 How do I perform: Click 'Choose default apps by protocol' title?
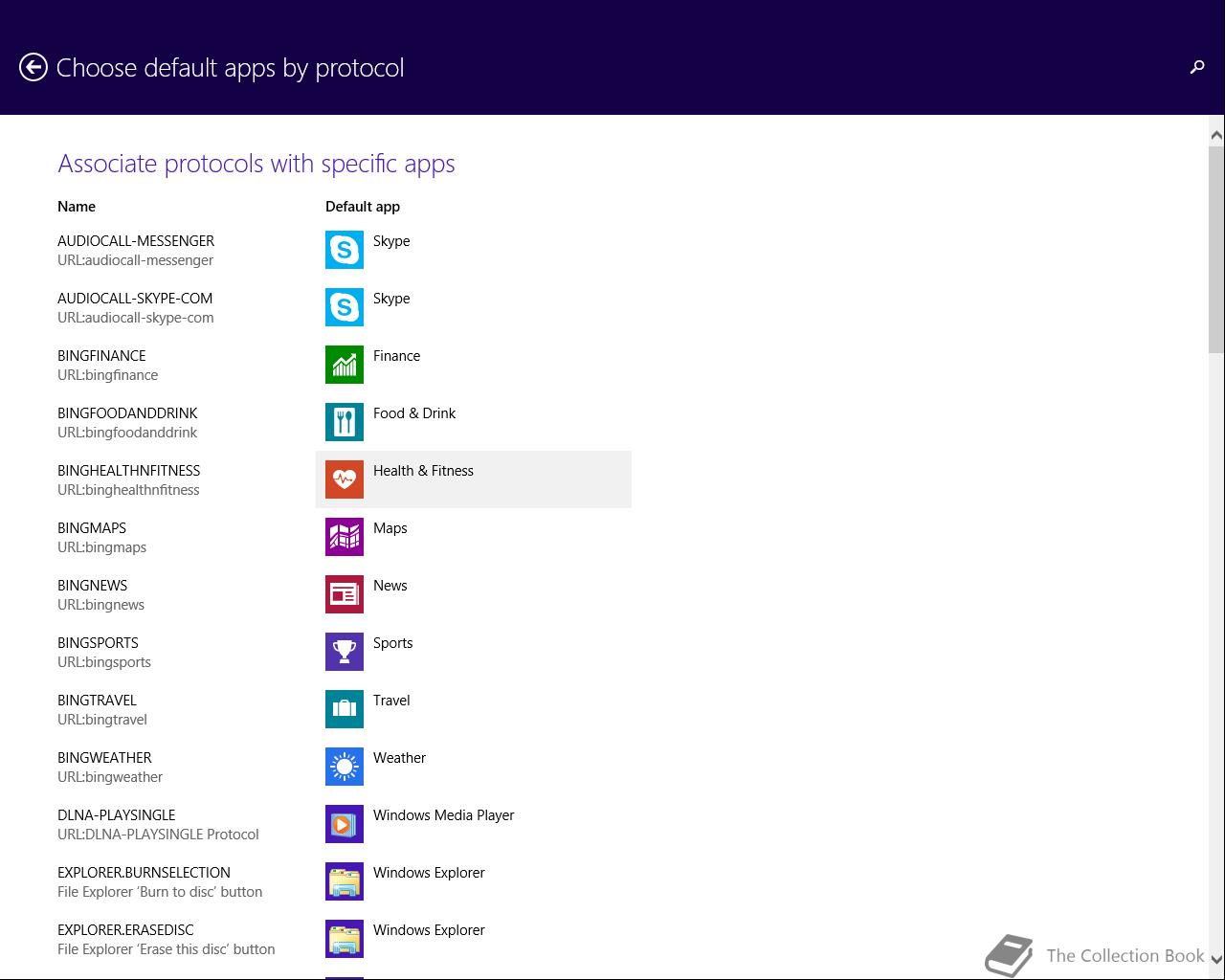(x=231, y=68)
